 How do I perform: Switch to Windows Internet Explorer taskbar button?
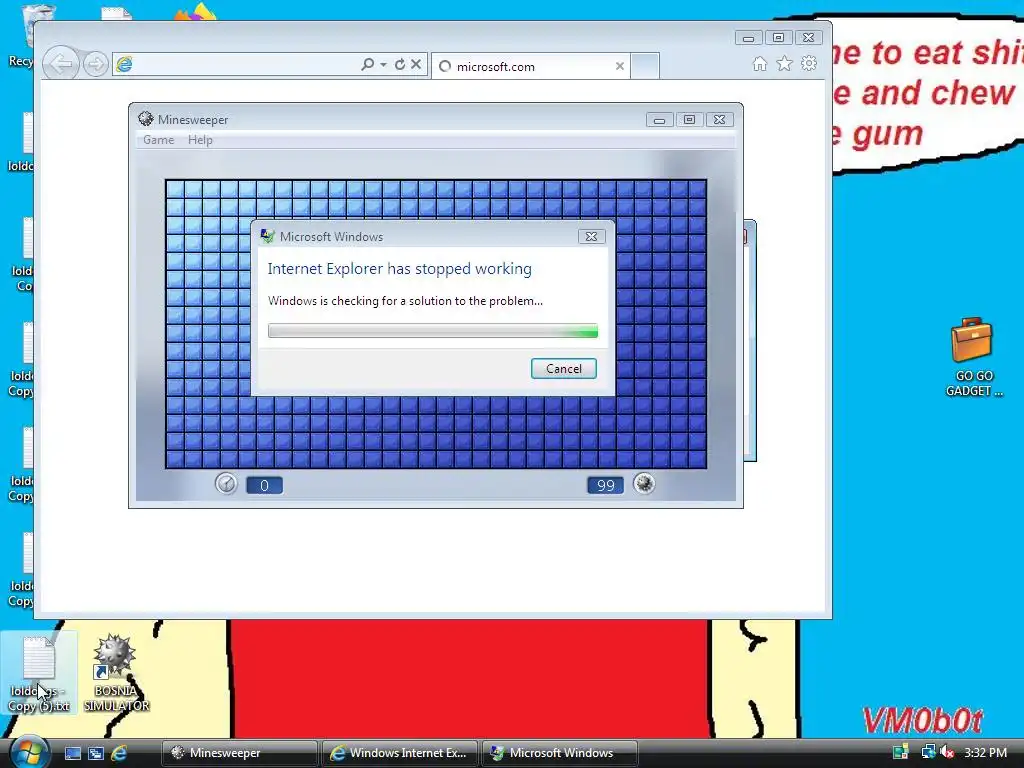click(x=400, y=753)
